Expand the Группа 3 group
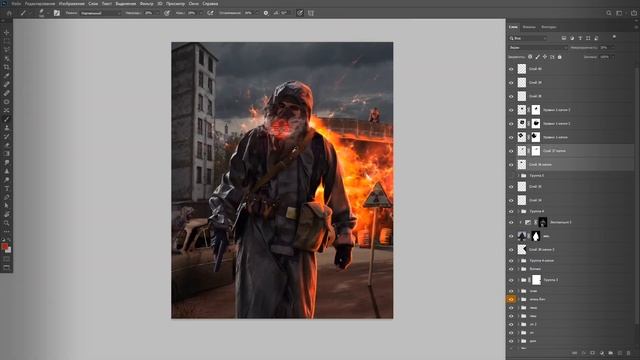The width and height of the screenshot is (640, 360). pyautogui.click(x=519, y=280)
